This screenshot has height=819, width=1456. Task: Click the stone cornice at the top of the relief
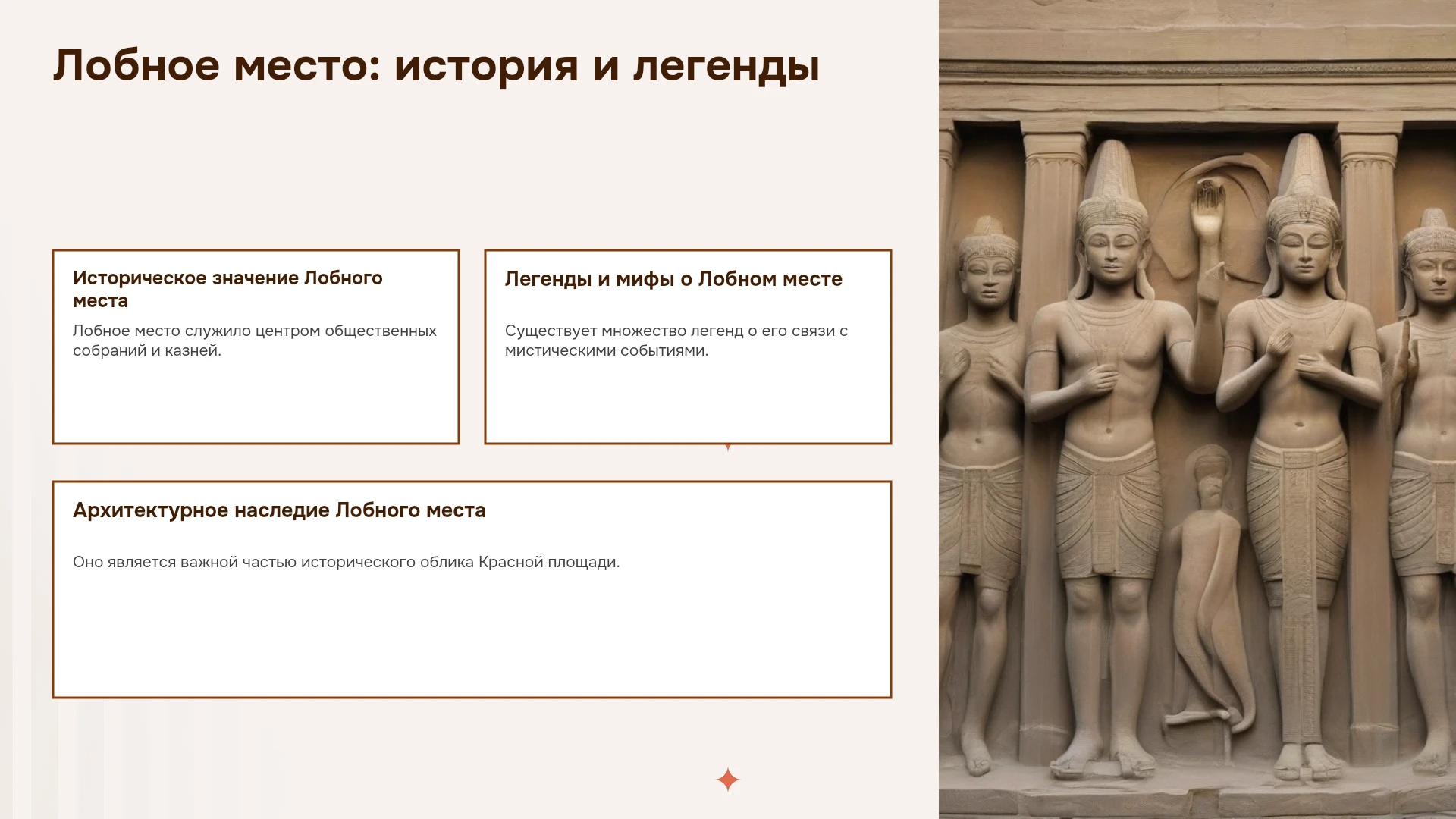1197,72
